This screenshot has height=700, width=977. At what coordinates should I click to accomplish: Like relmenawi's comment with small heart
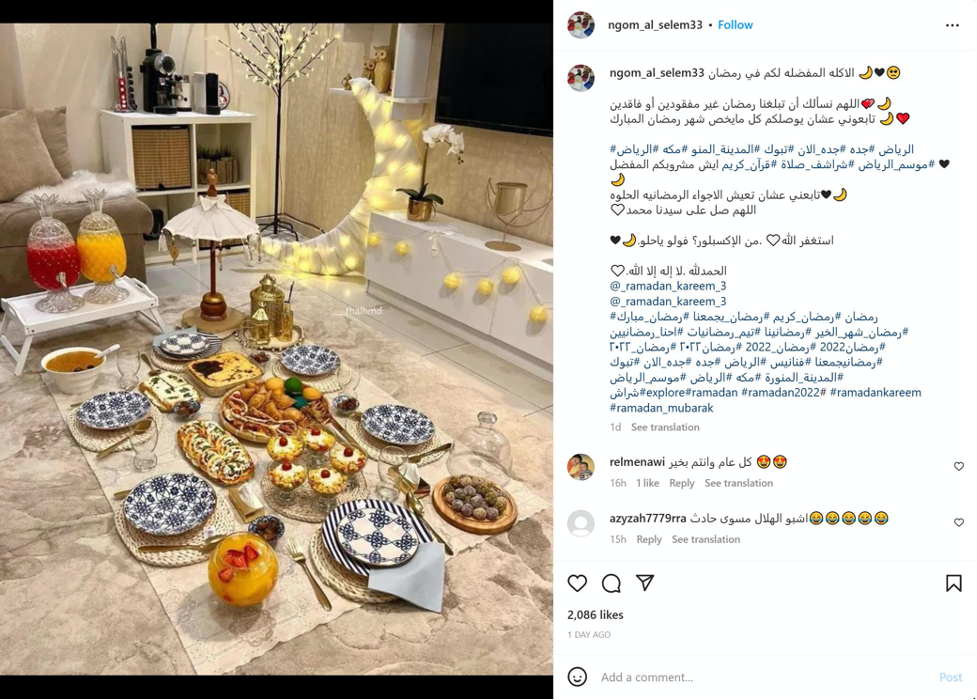[x=959, y=466]
